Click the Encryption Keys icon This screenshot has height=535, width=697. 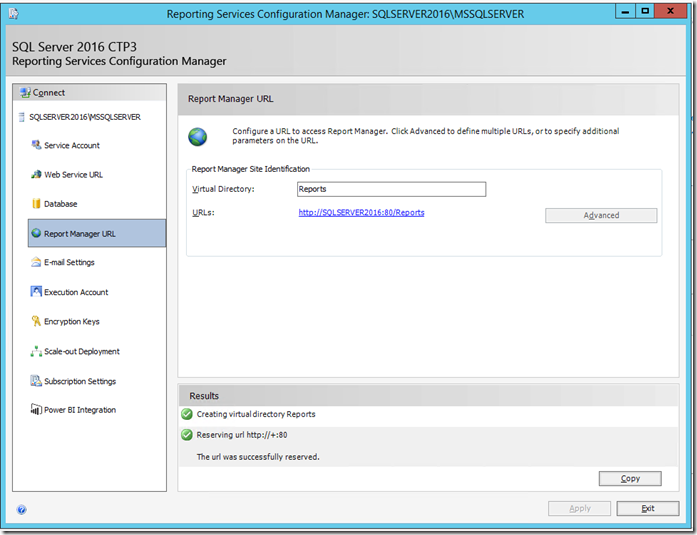point(36,322)
